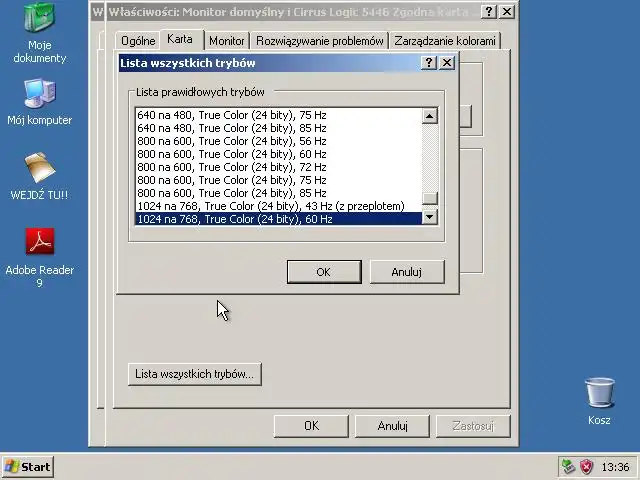Switch to the Ogólne tab

click(138, 41)
